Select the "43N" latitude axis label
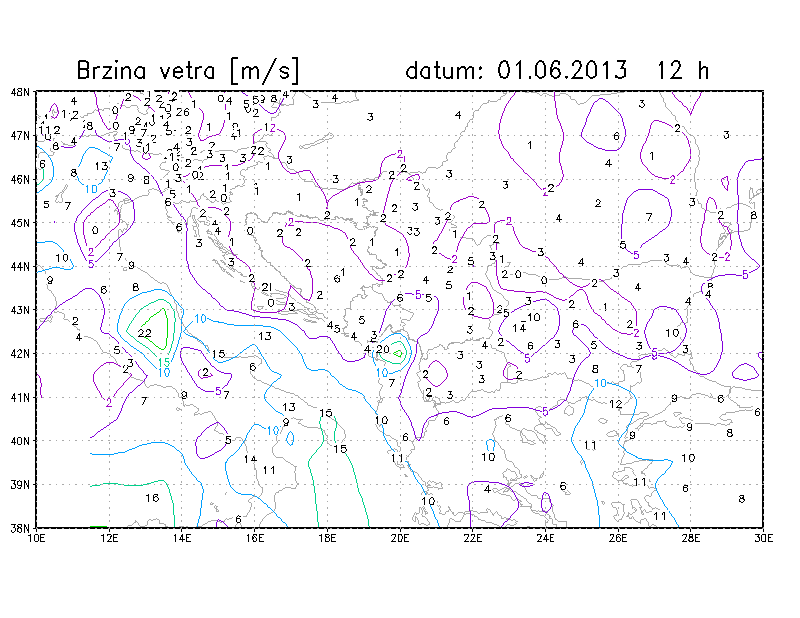This screenshot has height=618, width=800. [19, 310]
